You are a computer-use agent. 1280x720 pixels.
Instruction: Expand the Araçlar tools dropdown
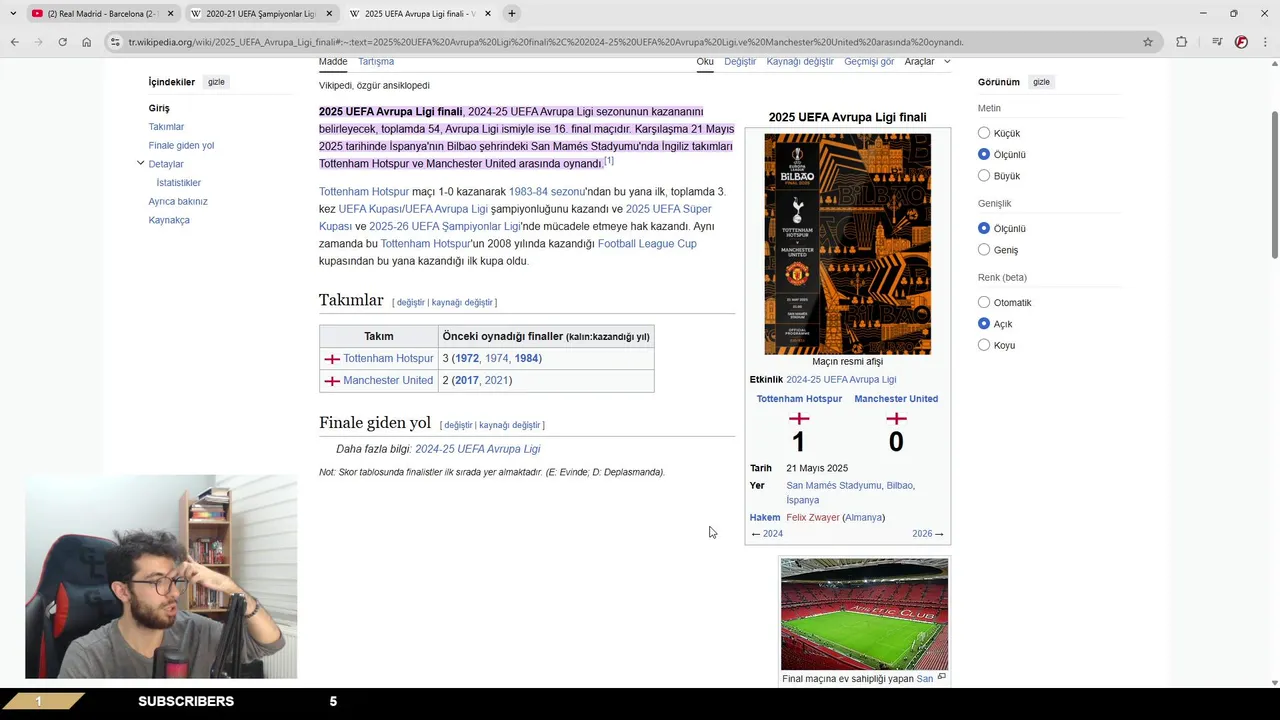(x=927, y=62)
